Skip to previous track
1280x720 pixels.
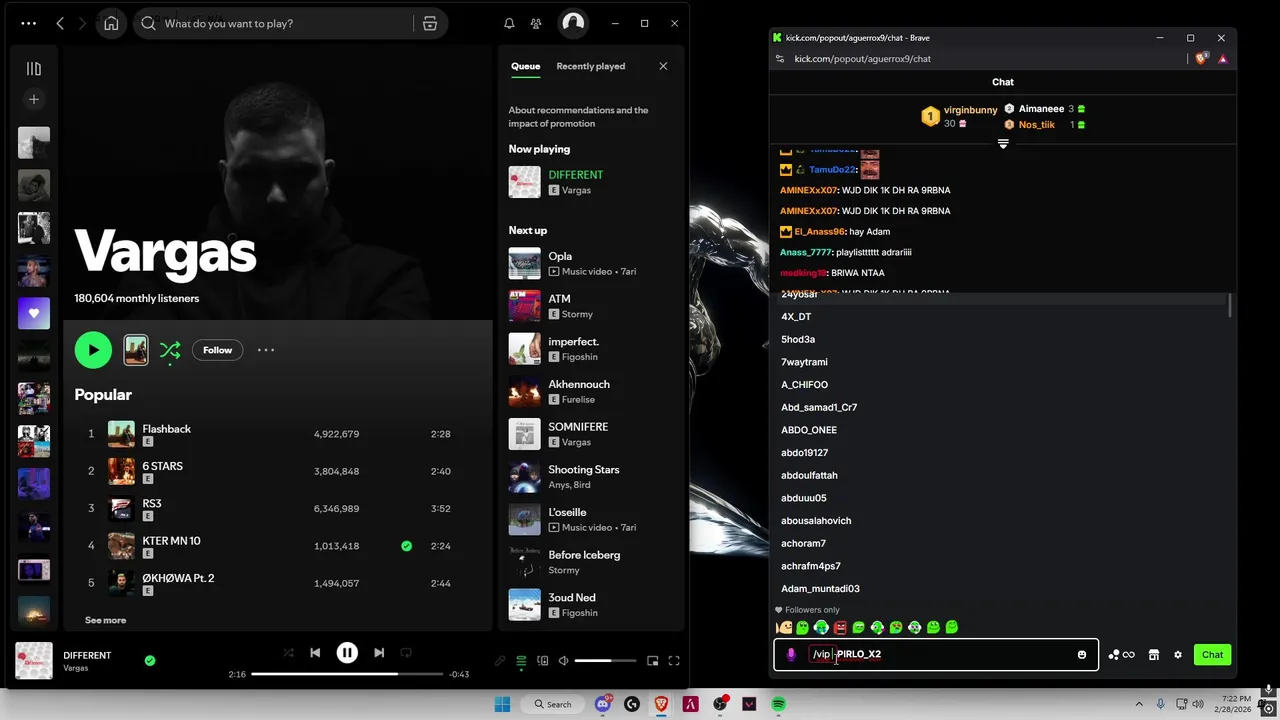[315, 653]
